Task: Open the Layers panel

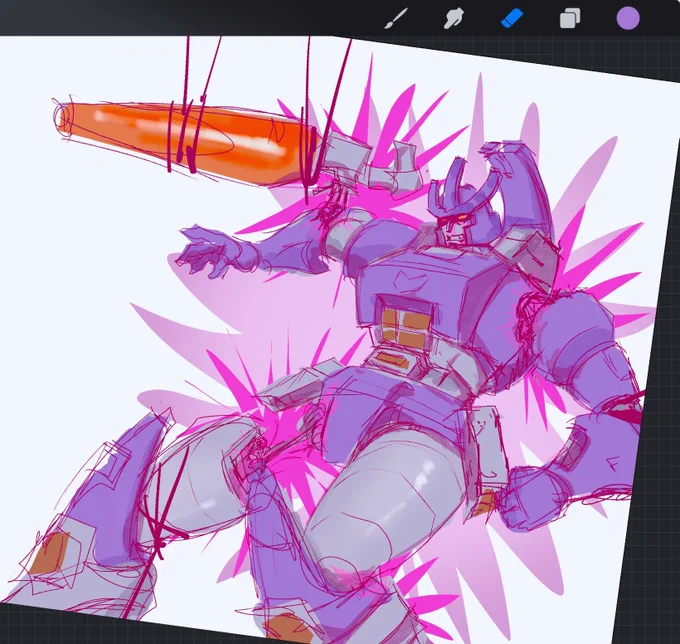Action: click(570, 19)
